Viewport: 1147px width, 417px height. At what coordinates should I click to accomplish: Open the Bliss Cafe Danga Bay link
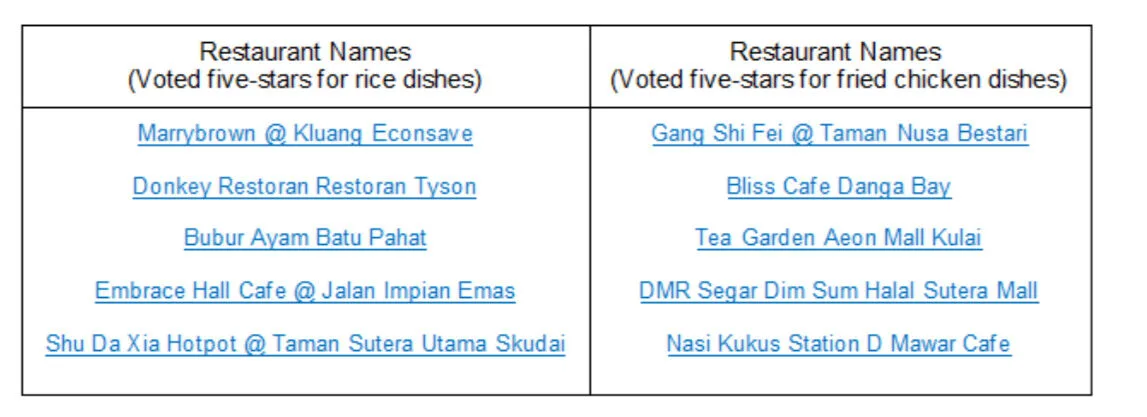point(839,186)
